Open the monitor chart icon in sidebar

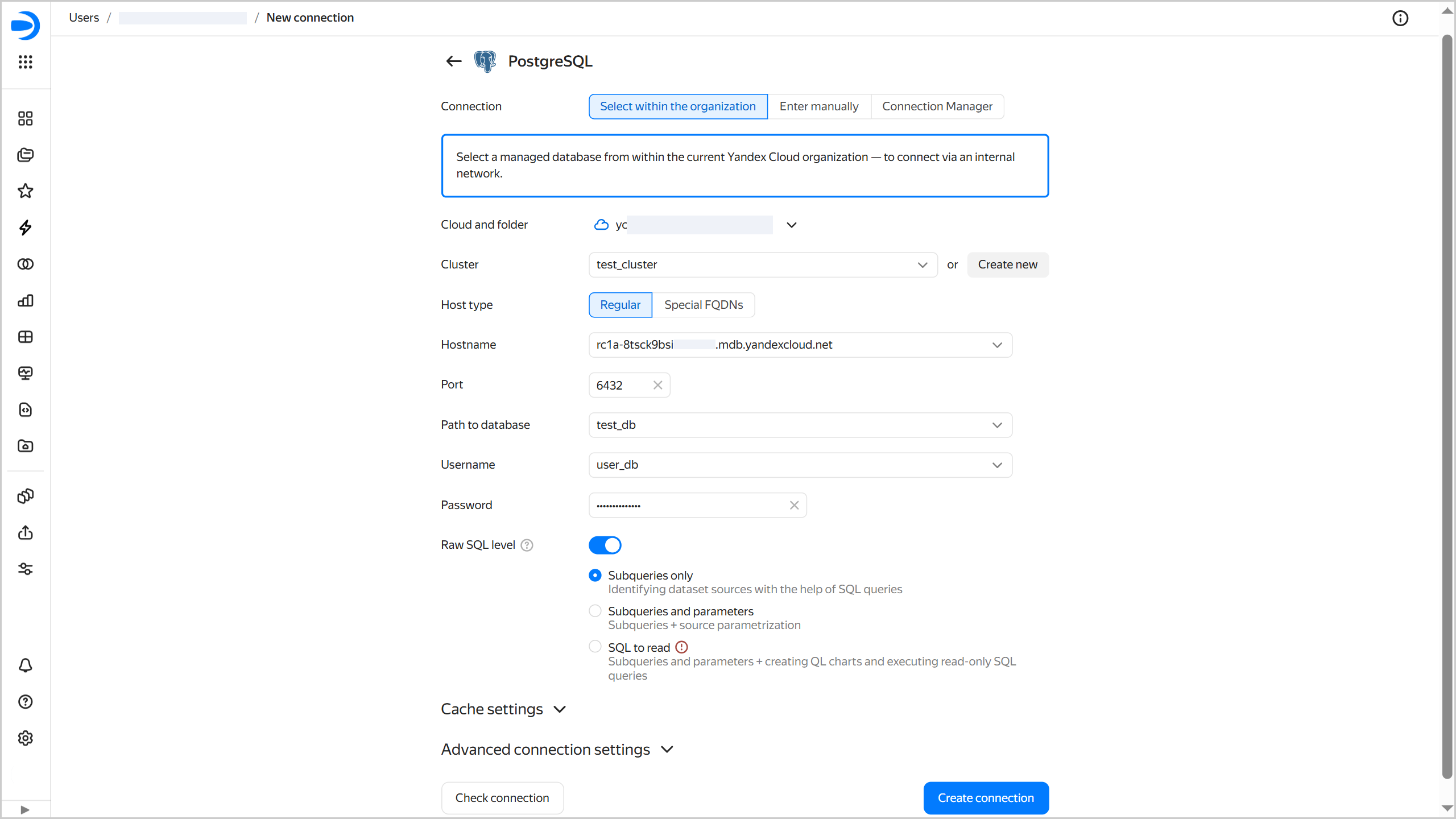25,373
